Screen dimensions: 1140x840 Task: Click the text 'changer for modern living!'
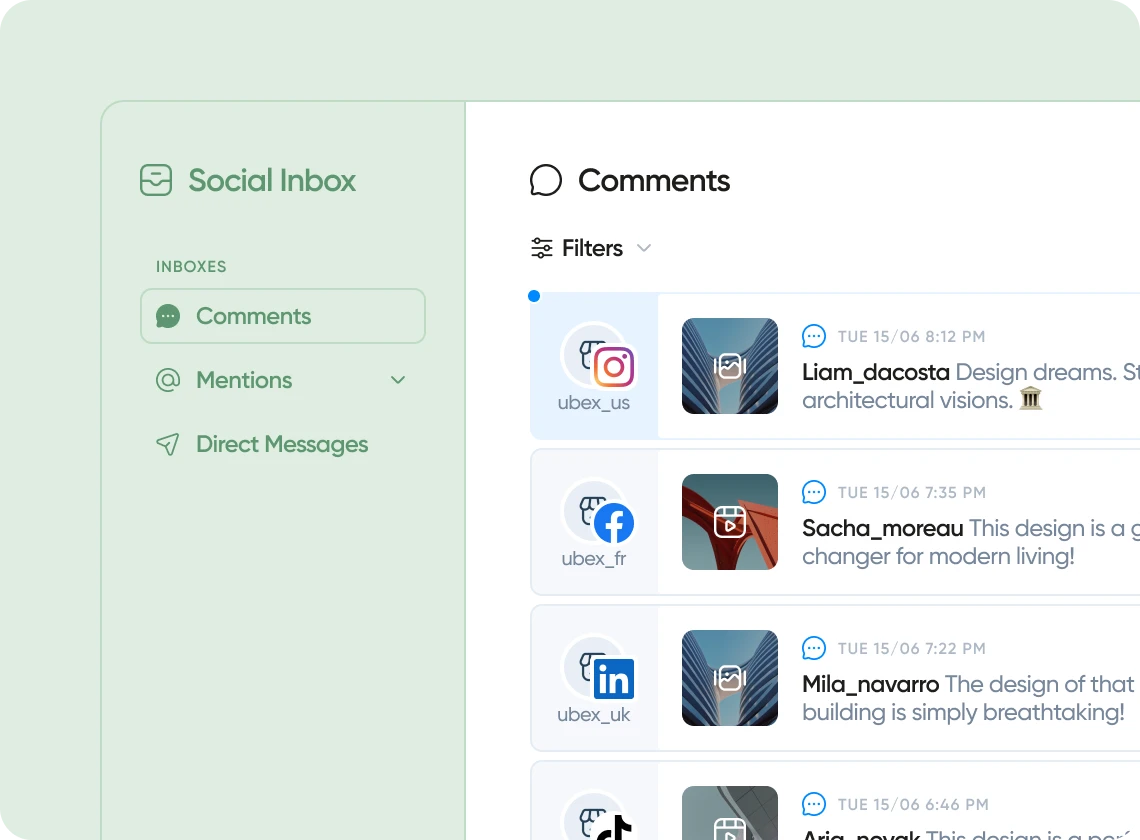click(938, 556)
